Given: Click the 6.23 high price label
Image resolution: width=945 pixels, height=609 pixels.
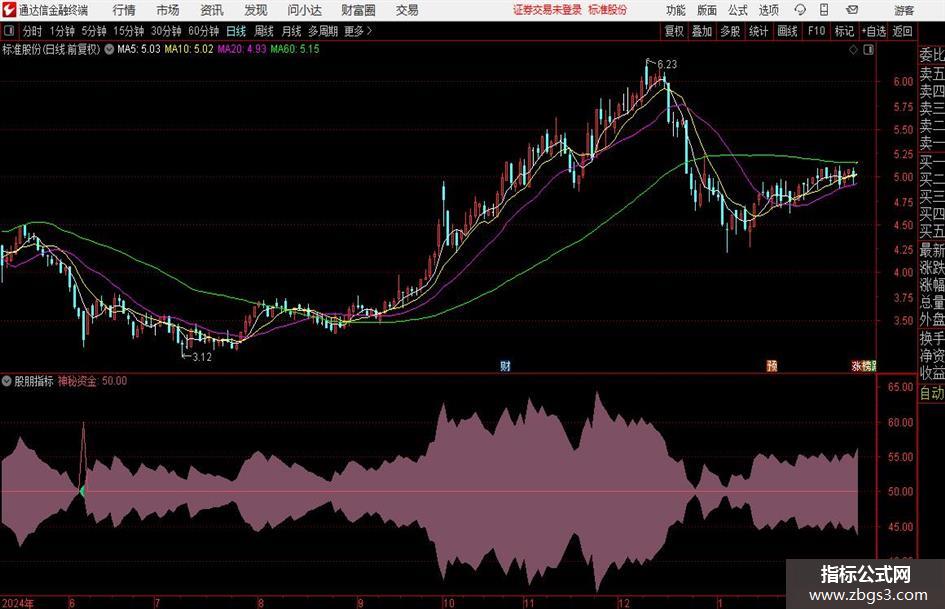Looking at the screenshot, I should 667,65.
